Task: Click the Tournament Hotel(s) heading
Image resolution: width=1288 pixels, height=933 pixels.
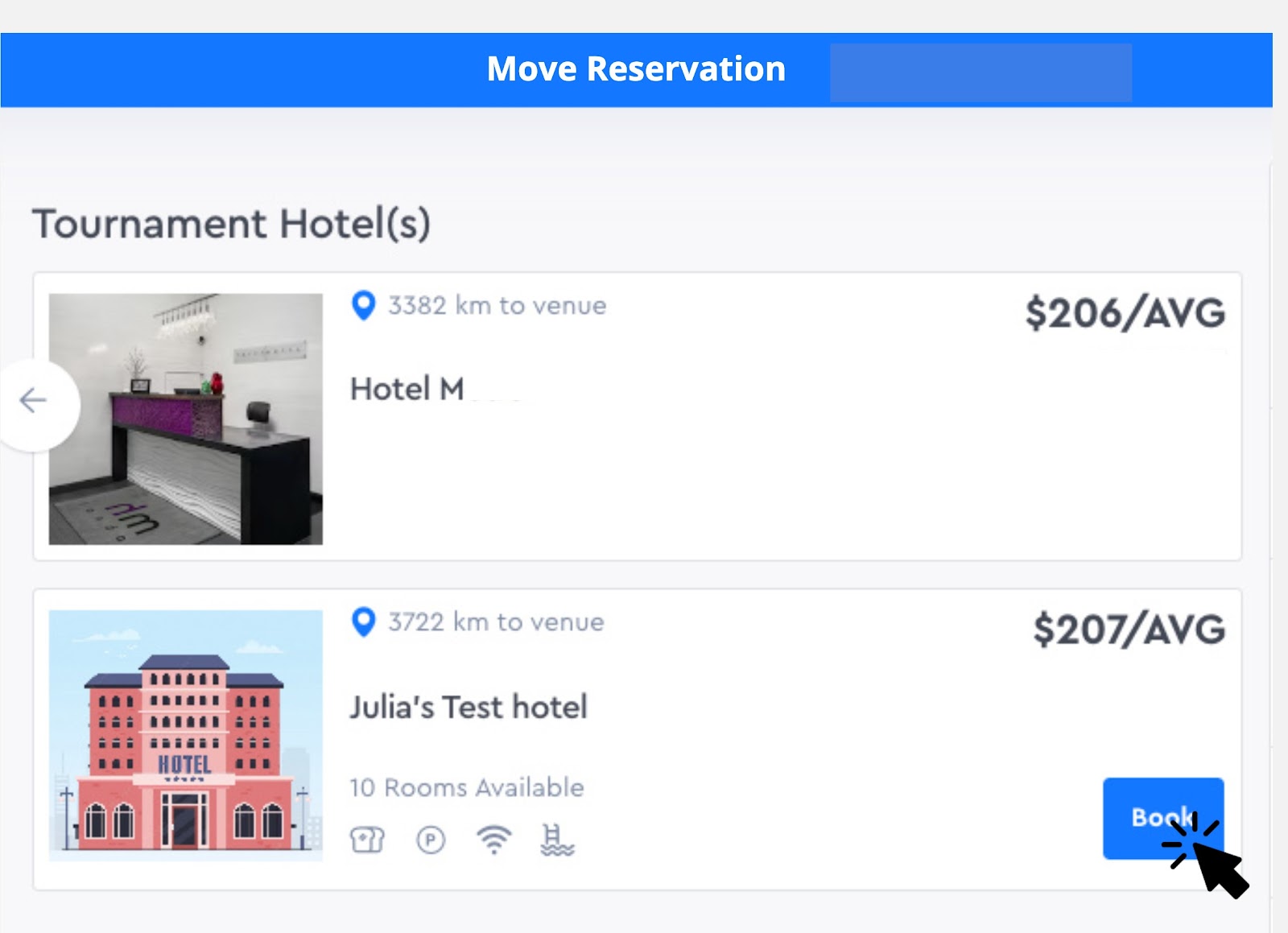Action: coord(232,224)
